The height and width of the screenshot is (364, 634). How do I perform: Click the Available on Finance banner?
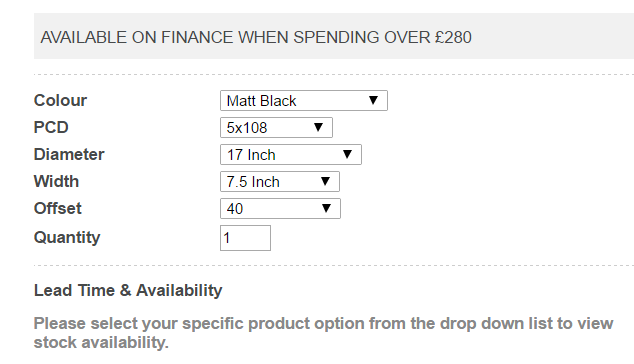334,36
